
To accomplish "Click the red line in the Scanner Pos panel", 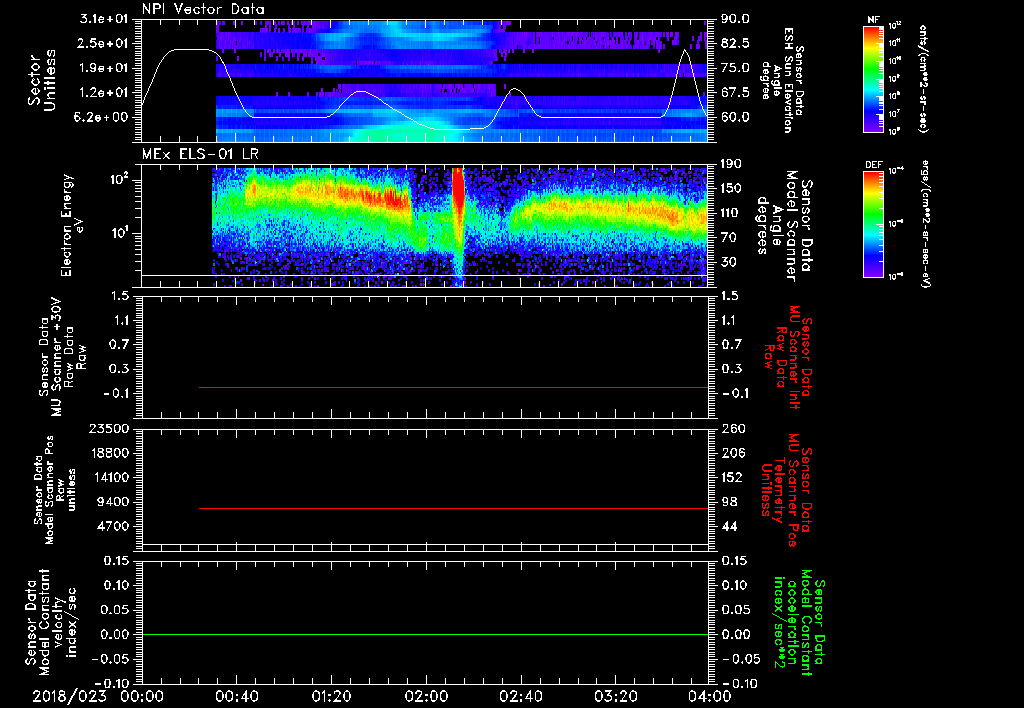I will pos(453,508).
